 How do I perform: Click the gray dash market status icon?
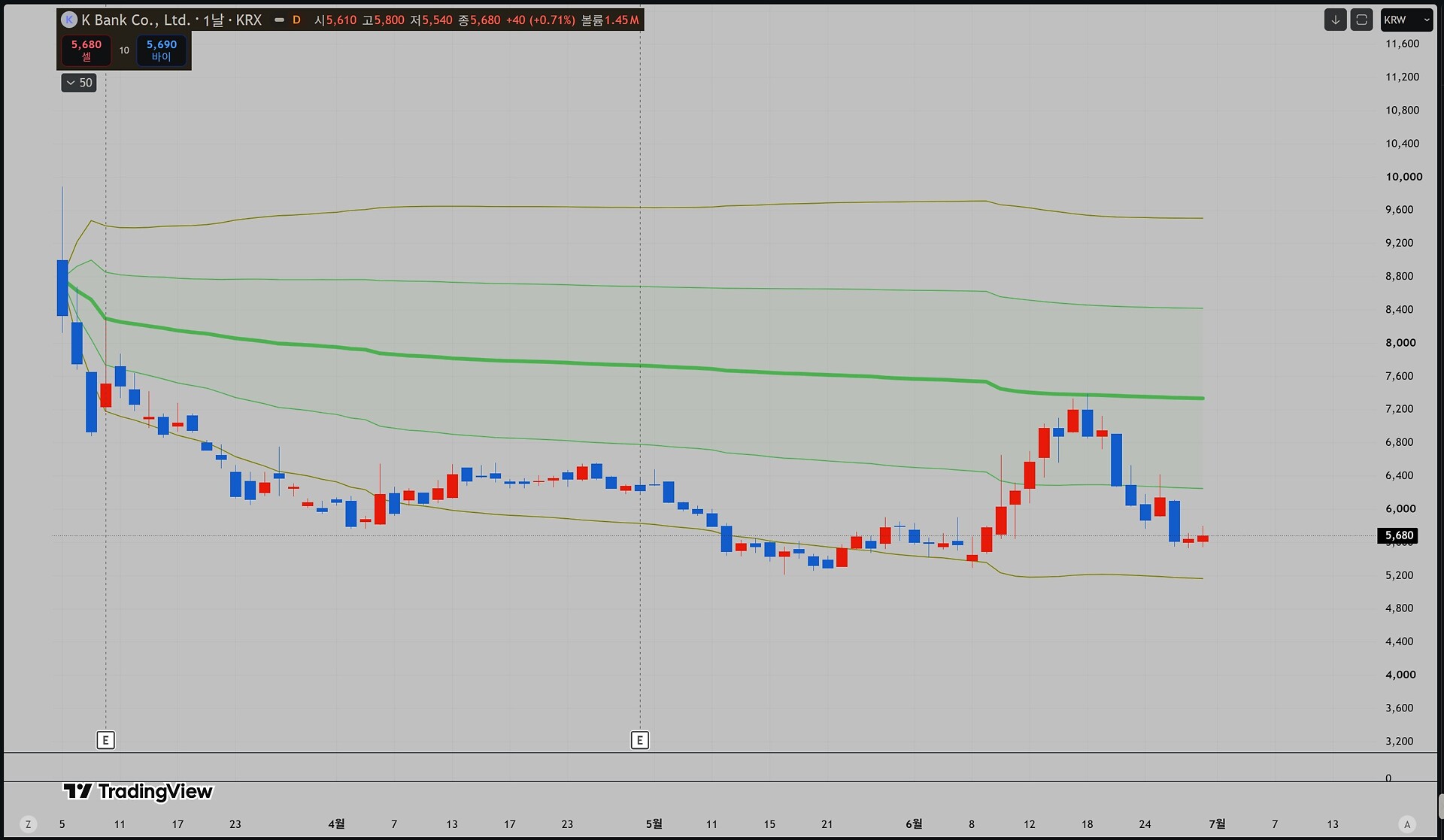(279, 20)
